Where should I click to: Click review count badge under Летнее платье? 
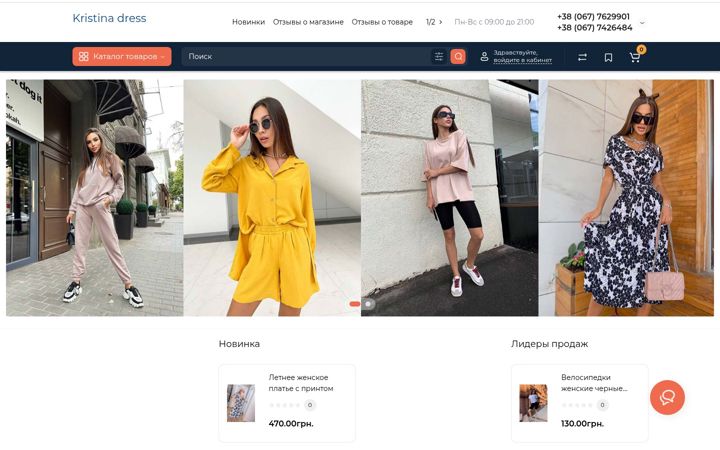tap(310, 405)
